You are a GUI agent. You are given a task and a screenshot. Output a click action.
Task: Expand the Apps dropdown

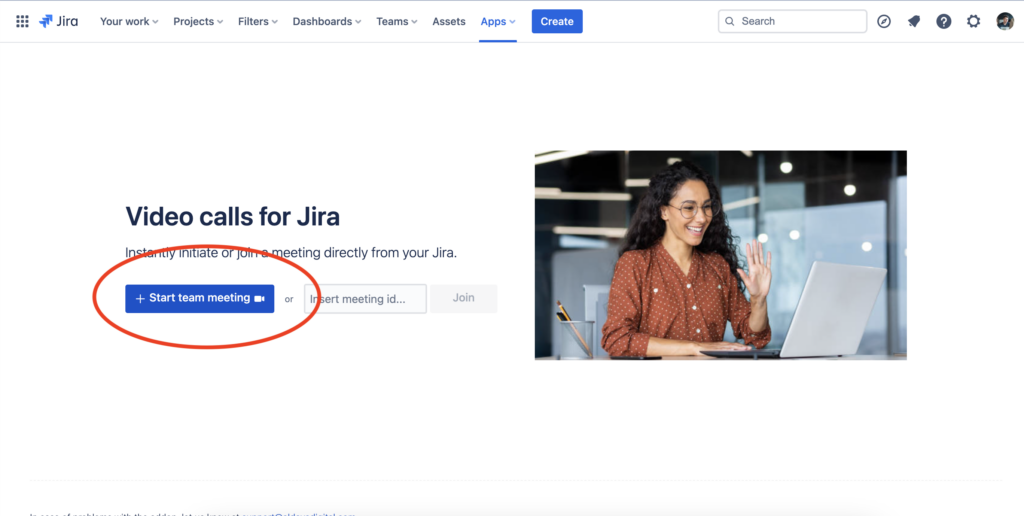coord(498,22)
